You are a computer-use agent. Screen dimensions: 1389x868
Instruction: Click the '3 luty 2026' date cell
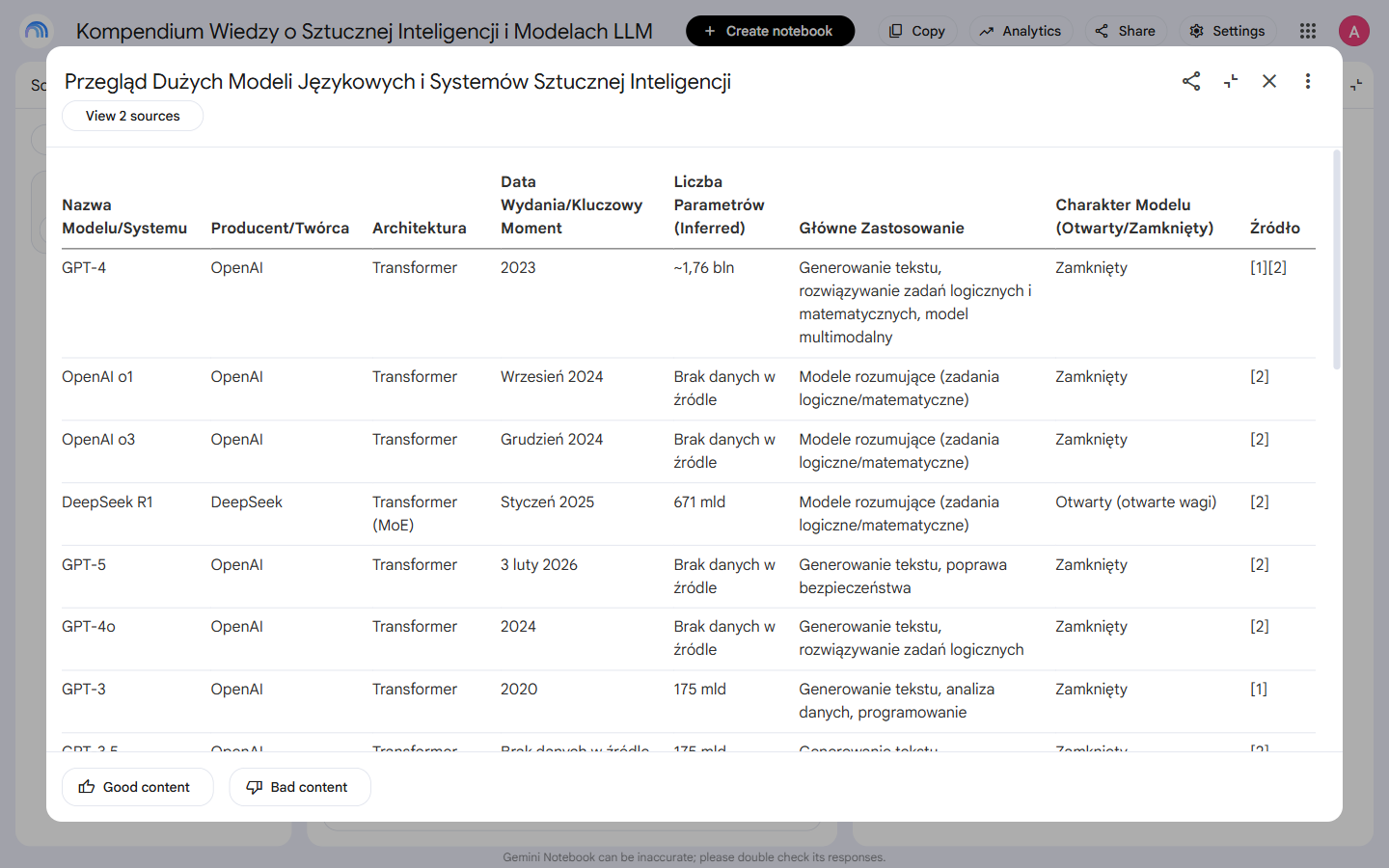click(539, 564)
